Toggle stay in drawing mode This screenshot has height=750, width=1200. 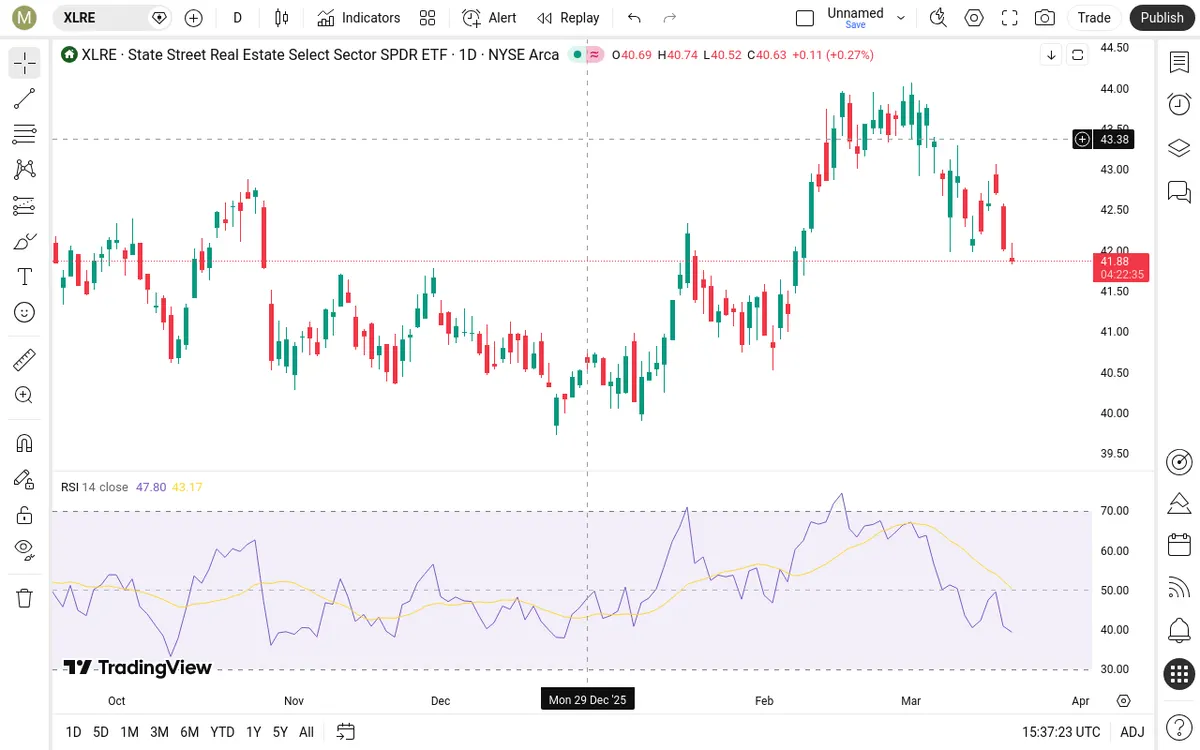click(25, 479)
